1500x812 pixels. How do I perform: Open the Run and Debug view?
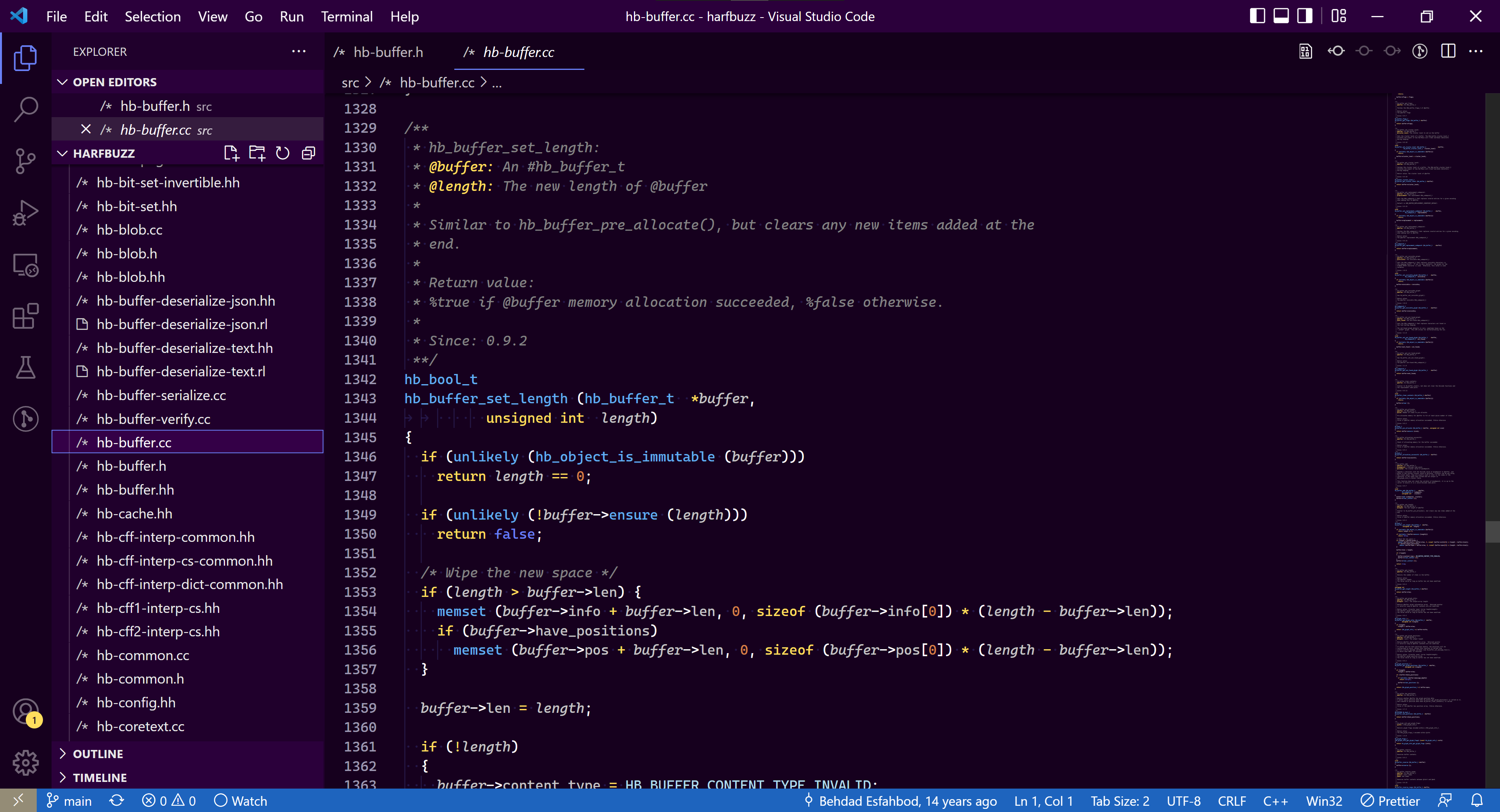coord(26,212)
